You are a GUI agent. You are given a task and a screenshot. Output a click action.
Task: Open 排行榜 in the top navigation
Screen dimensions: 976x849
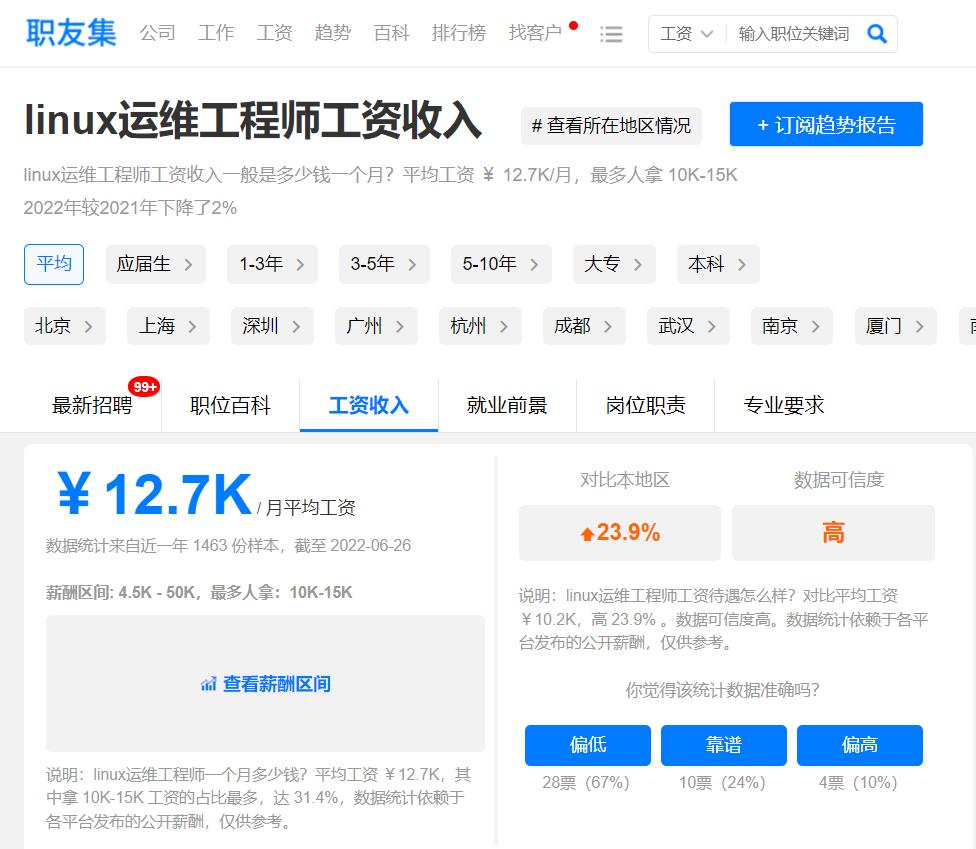[x=458, y=33]
